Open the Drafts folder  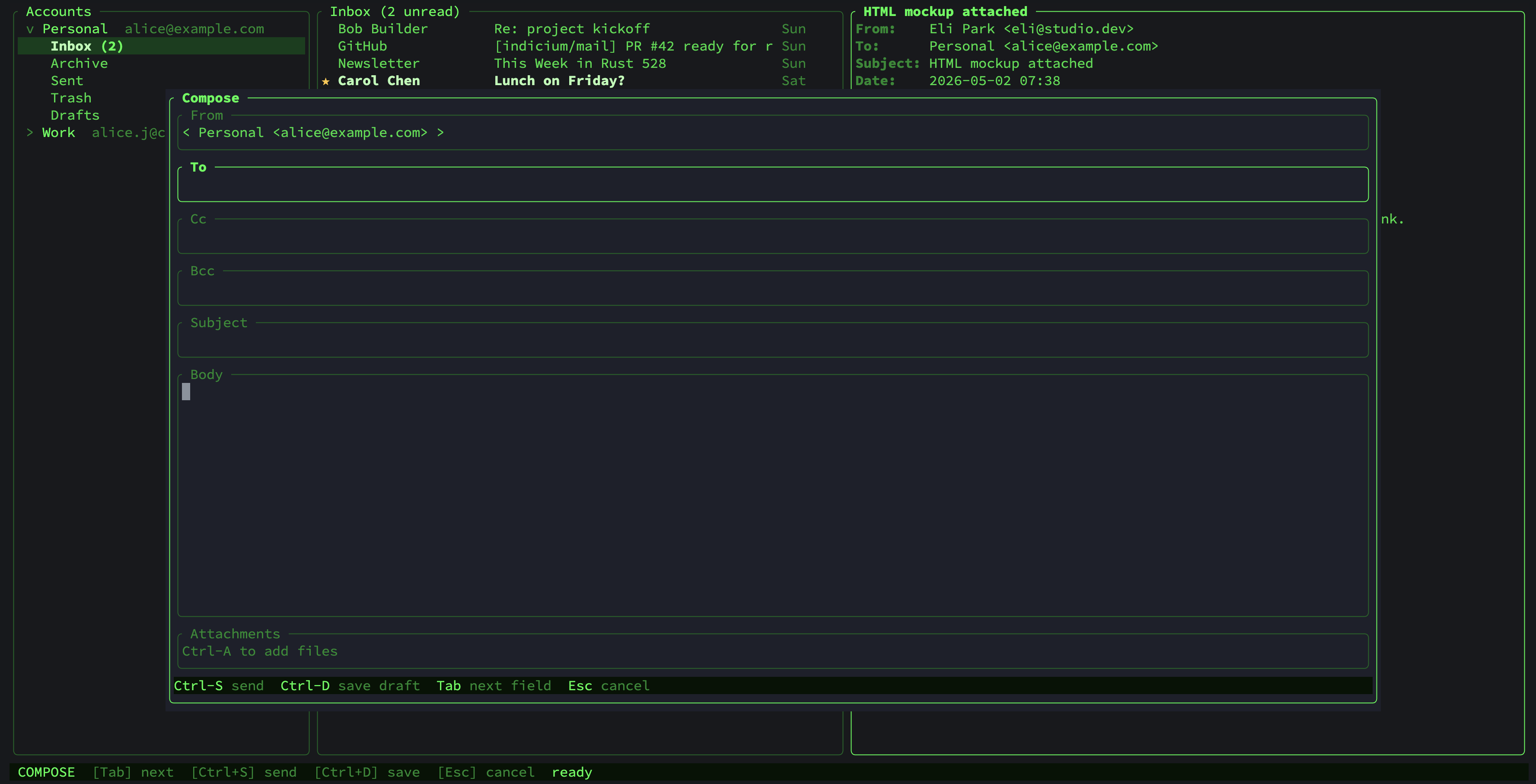[75, 116]
